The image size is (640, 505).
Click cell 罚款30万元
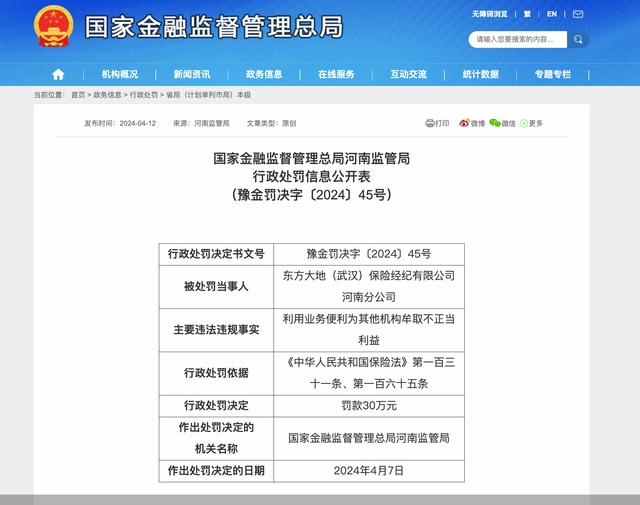coord(369,406)
